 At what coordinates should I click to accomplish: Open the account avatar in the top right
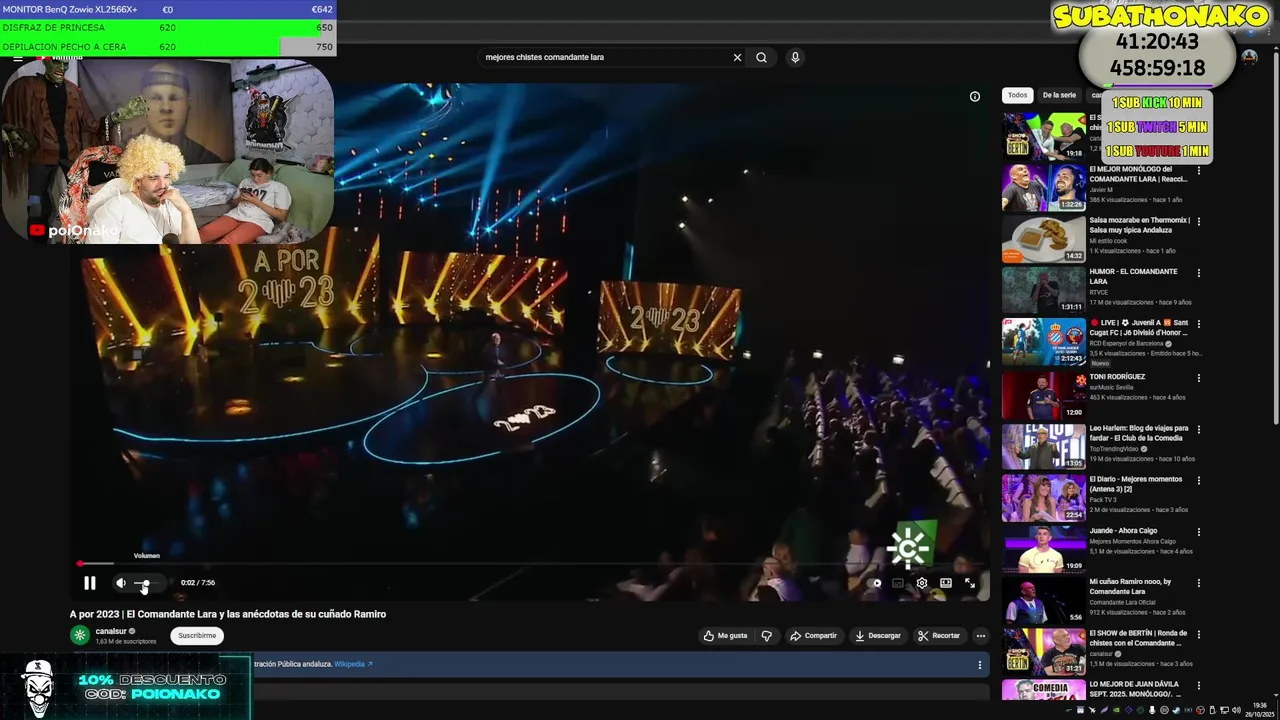(1249, 57)
